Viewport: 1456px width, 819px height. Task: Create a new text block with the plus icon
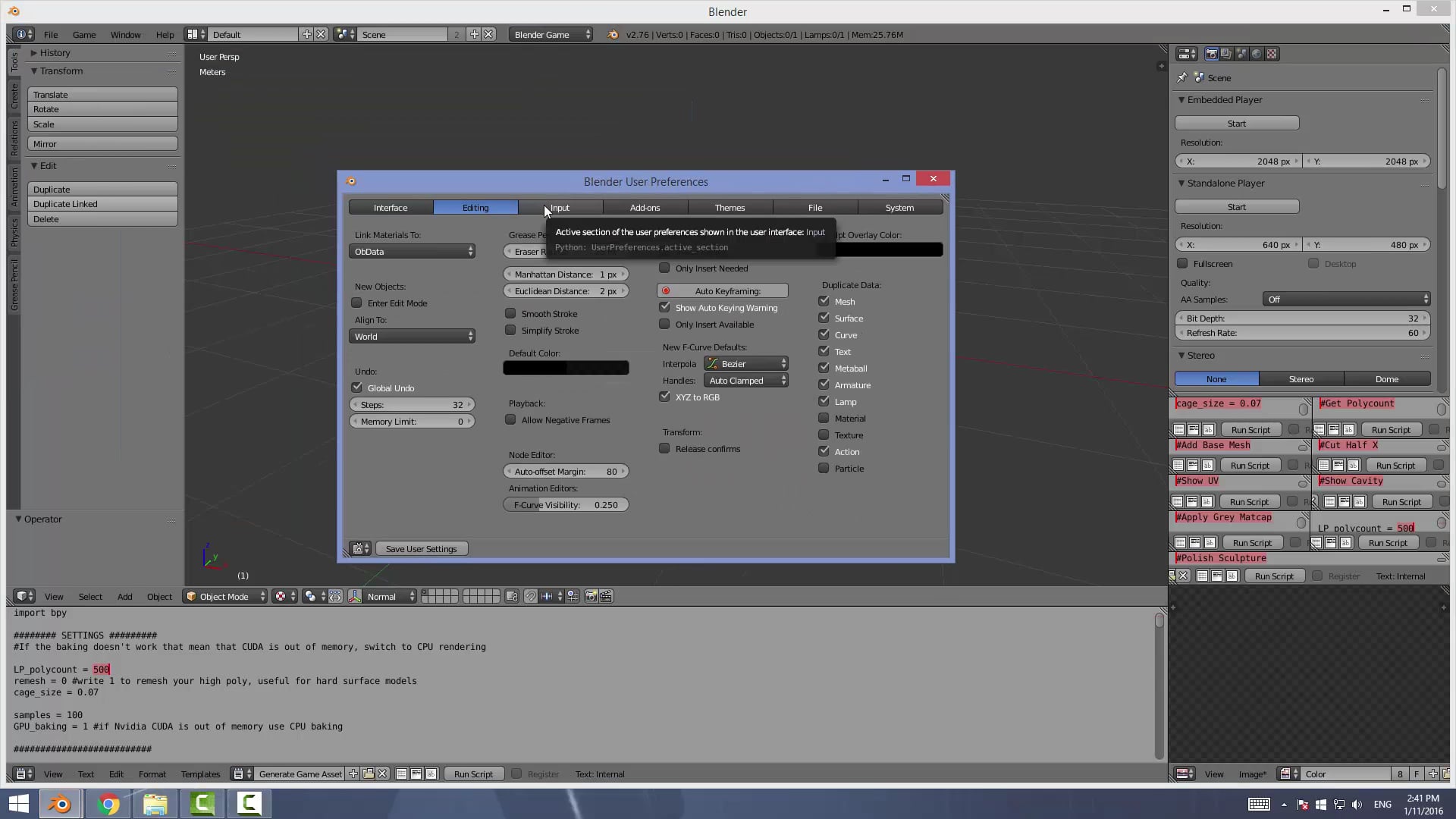click(x=353, y=773)
